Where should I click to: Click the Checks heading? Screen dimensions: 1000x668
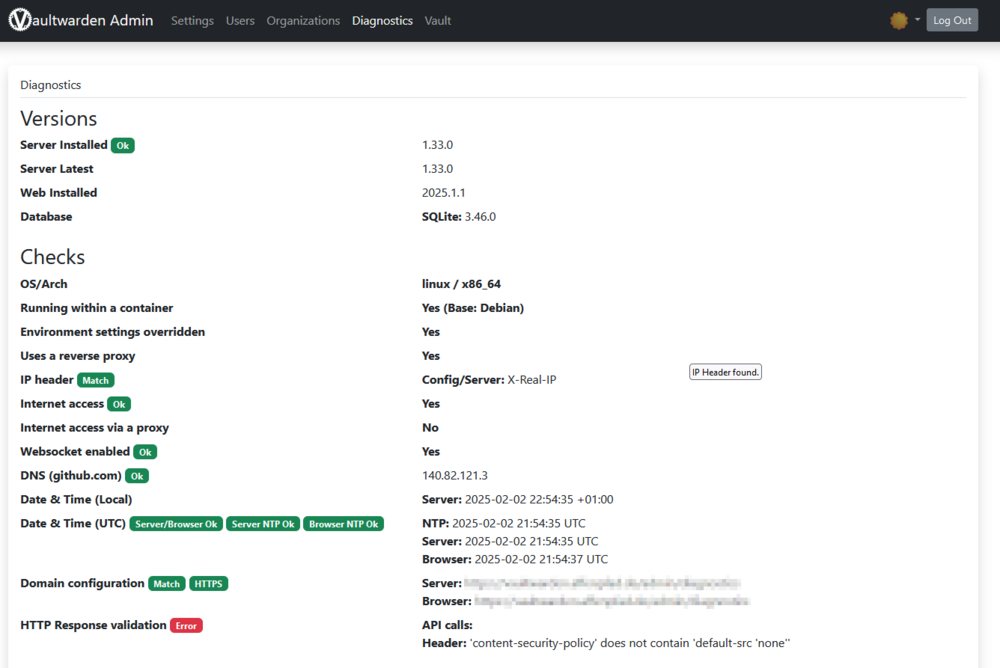coord(52,256)
